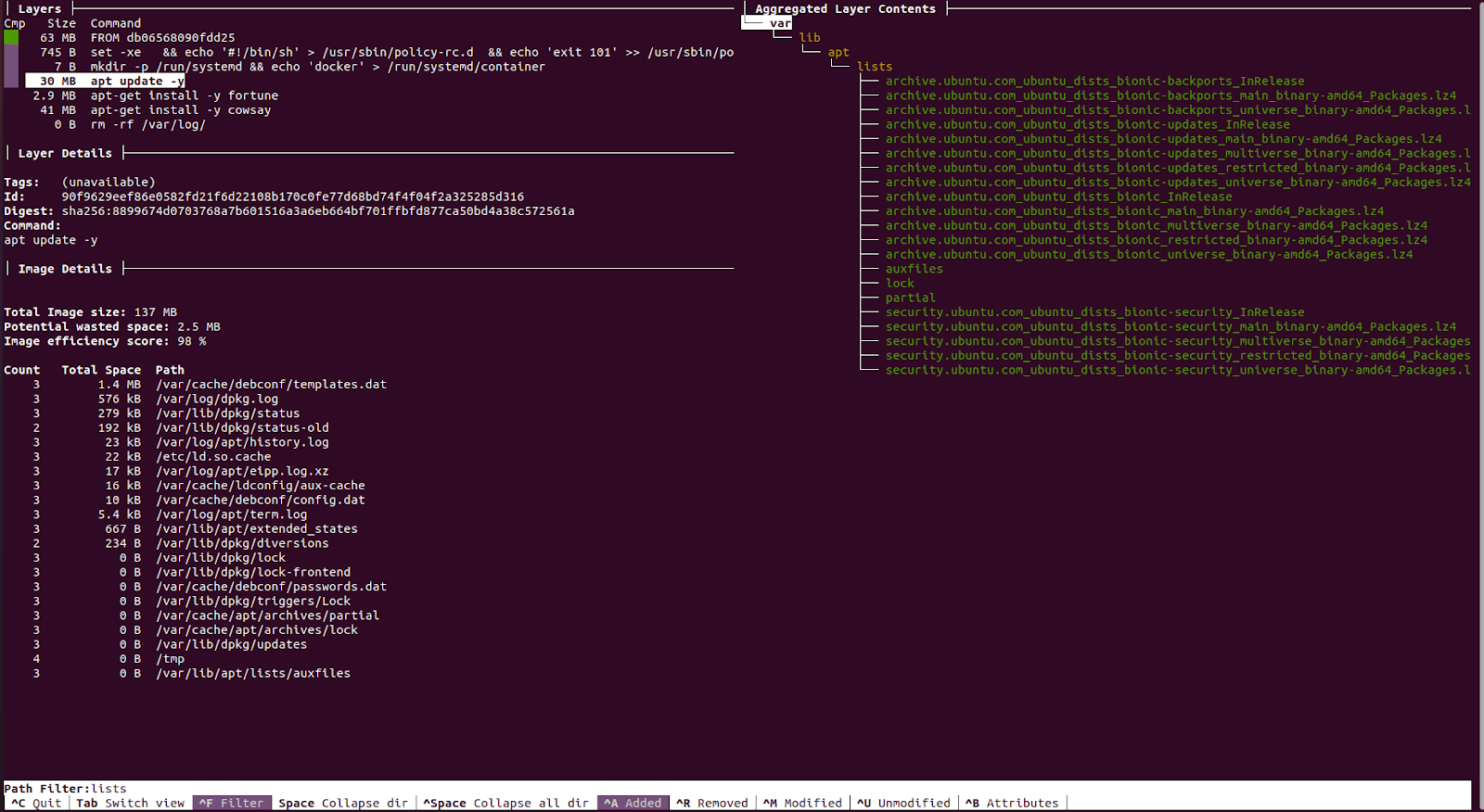
Task: Select the lock tree entry
Action: 900,284
